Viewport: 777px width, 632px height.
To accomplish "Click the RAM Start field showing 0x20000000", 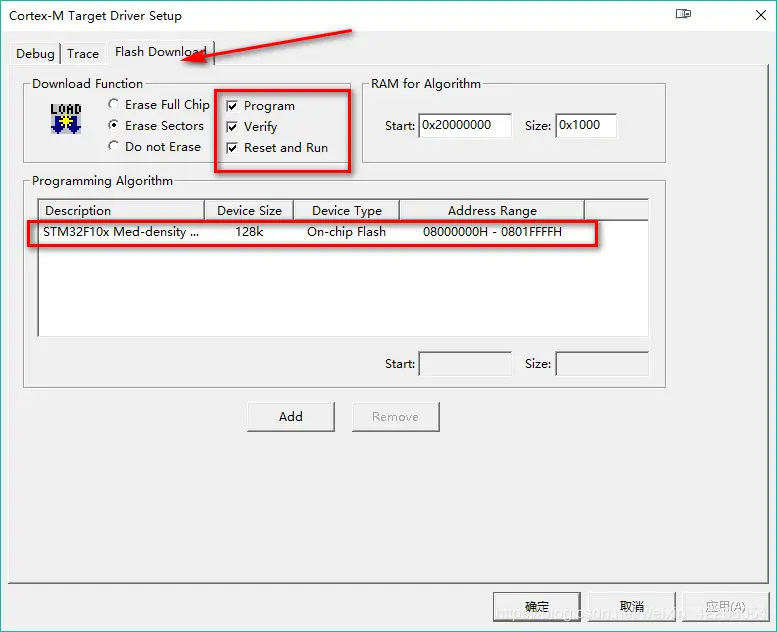I will pyautogui.click(x=465, y=125).
